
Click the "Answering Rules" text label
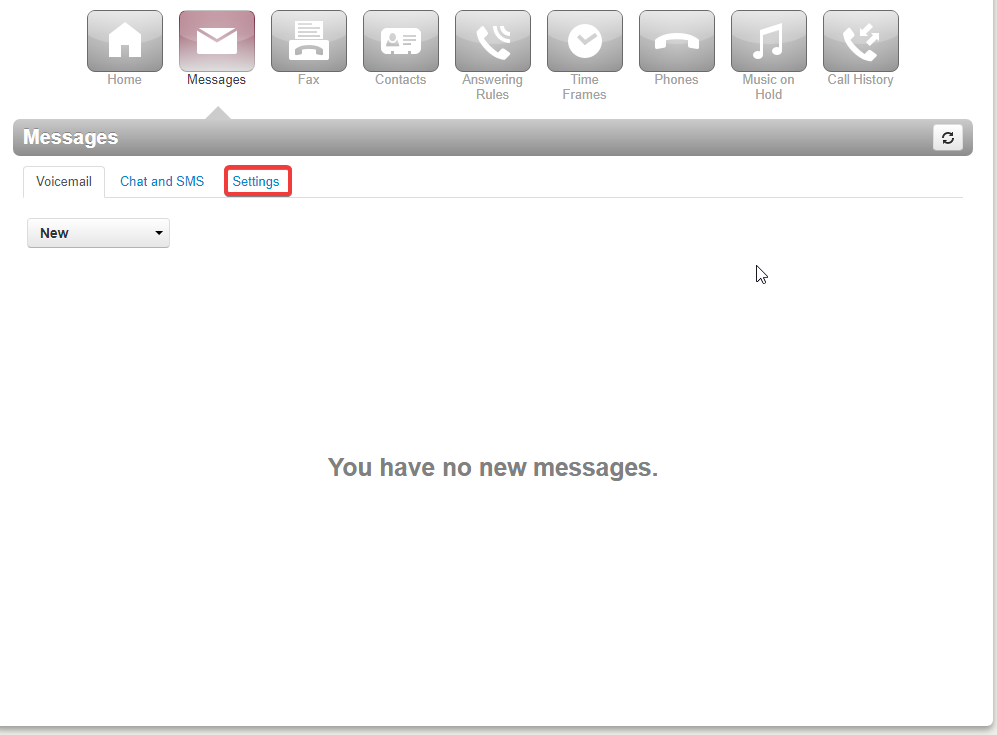click(492, 87)
